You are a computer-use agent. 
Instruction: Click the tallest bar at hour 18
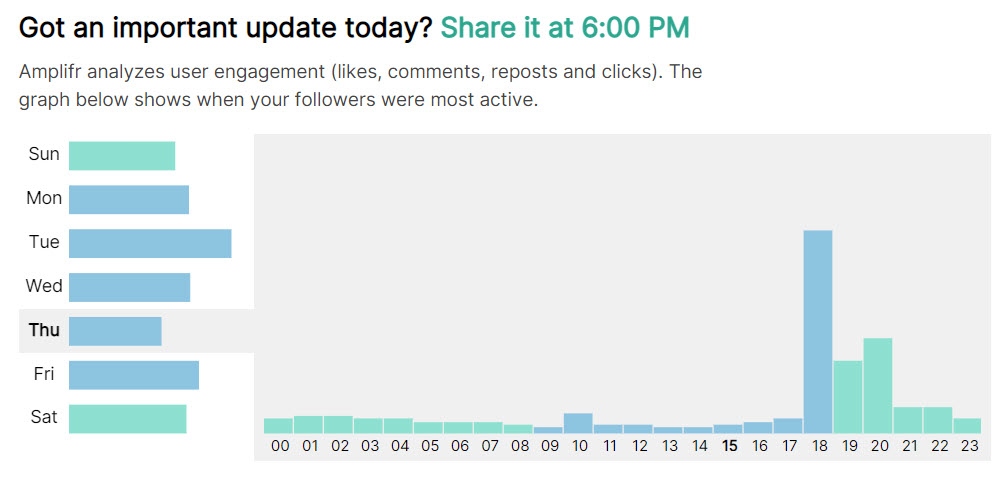coord(818,331)
